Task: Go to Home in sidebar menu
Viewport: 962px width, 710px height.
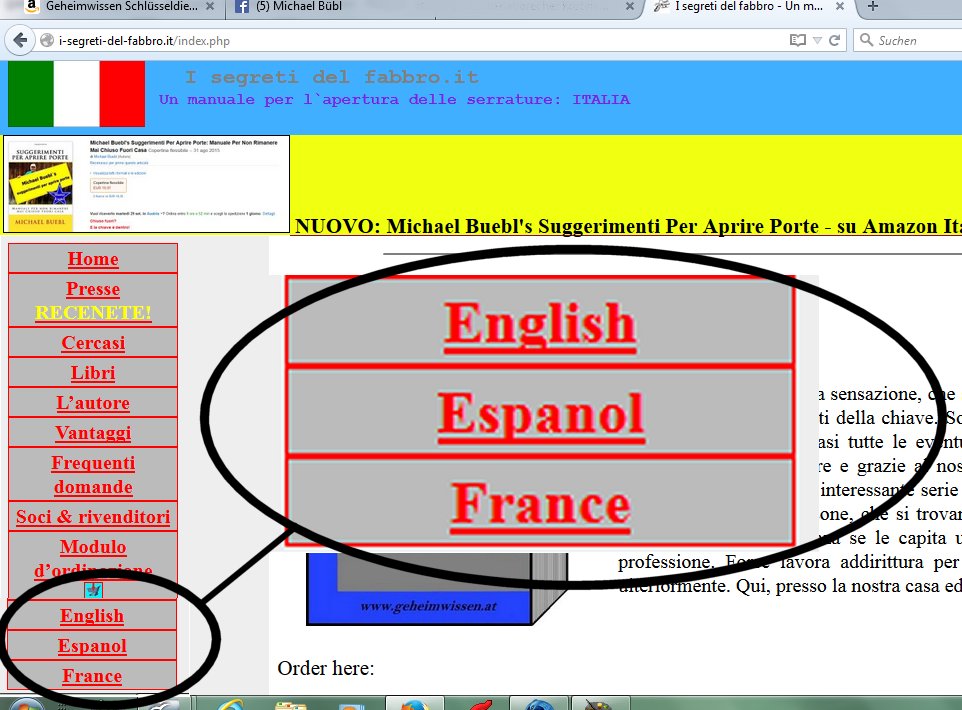Action: [x=93, y=259]
